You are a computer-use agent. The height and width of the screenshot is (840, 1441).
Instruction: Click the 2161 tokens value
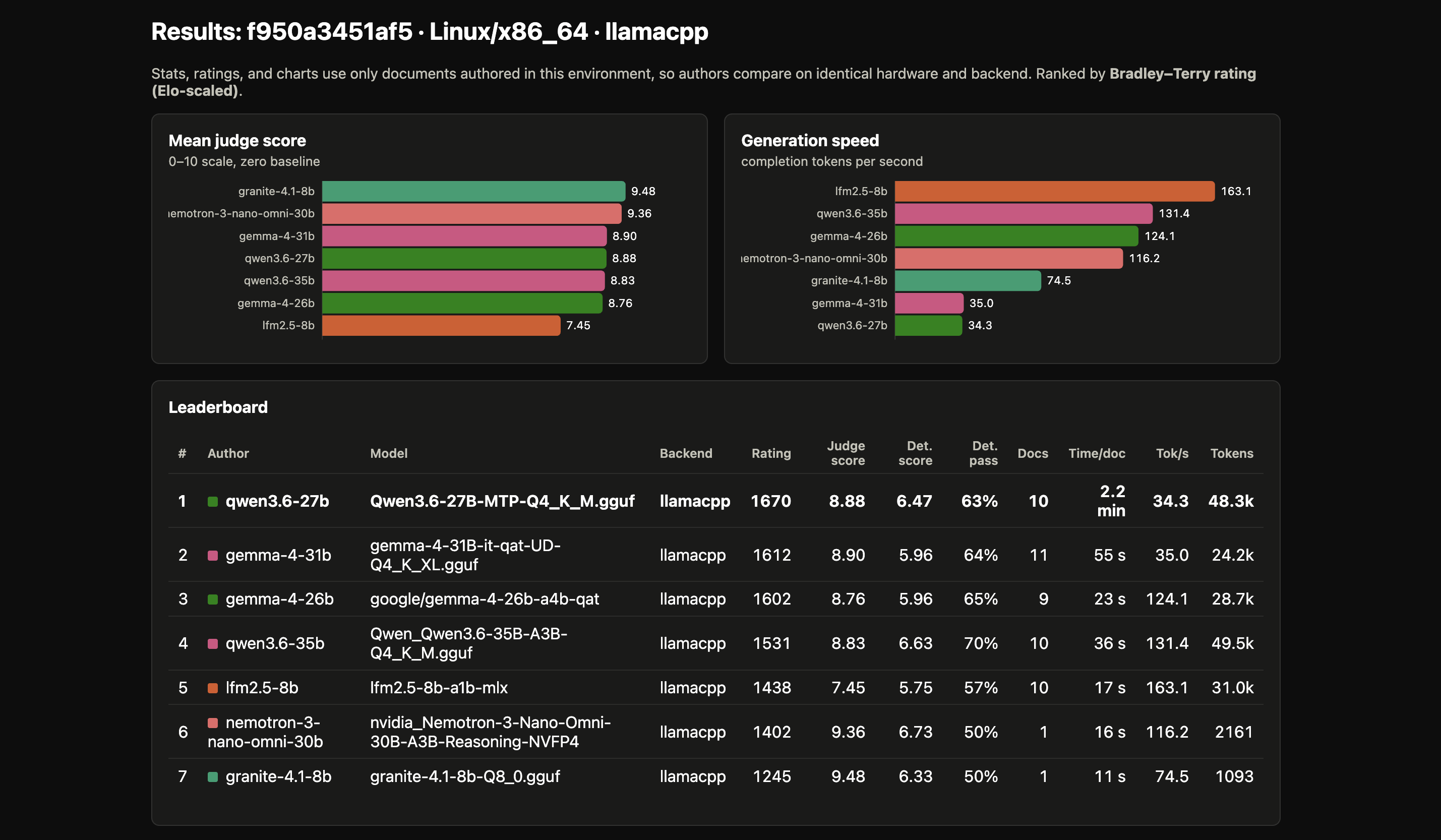[x=1234, y=732]
